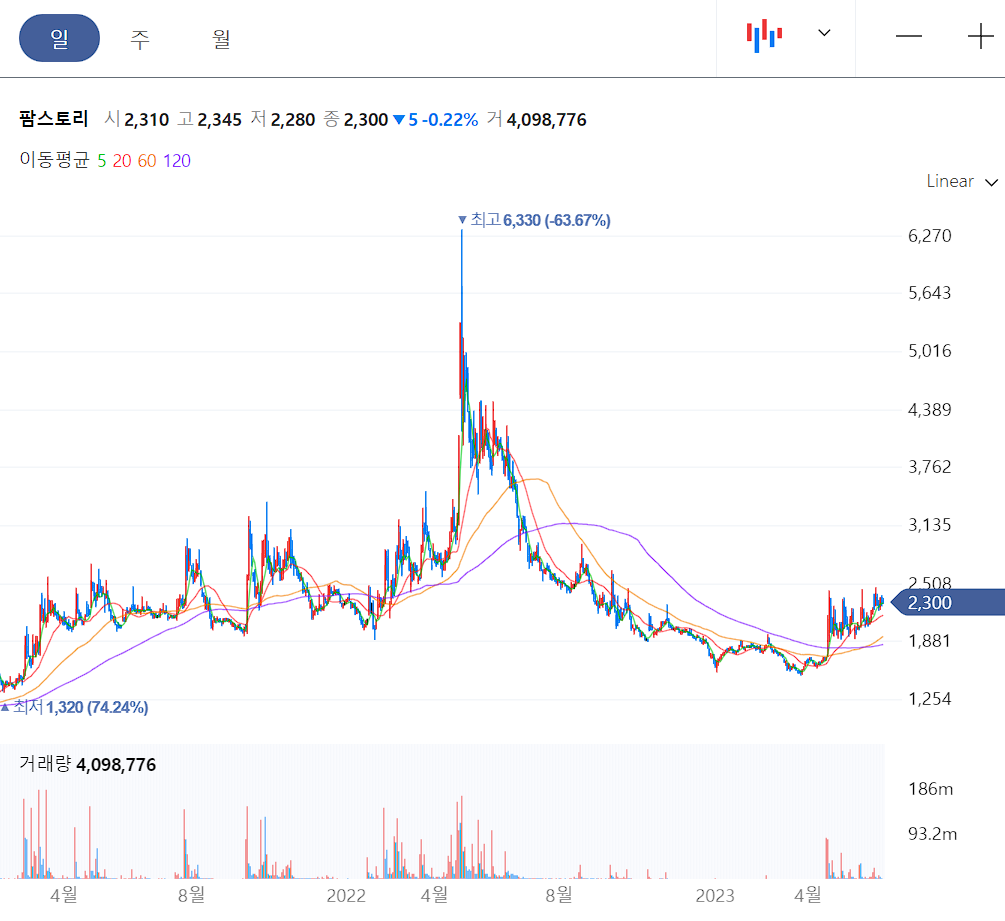Switch to the weekly 주 chart tab

140,39
